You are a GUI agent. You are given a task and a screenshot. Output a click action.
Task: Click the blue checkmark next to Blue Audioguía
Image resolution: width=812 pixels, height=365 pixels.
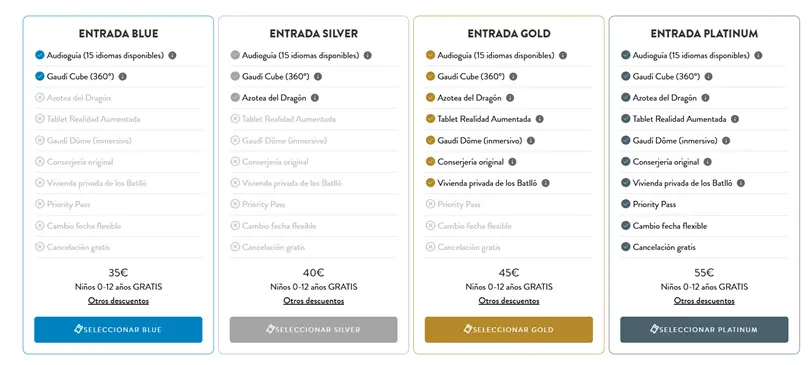(40, 55)
